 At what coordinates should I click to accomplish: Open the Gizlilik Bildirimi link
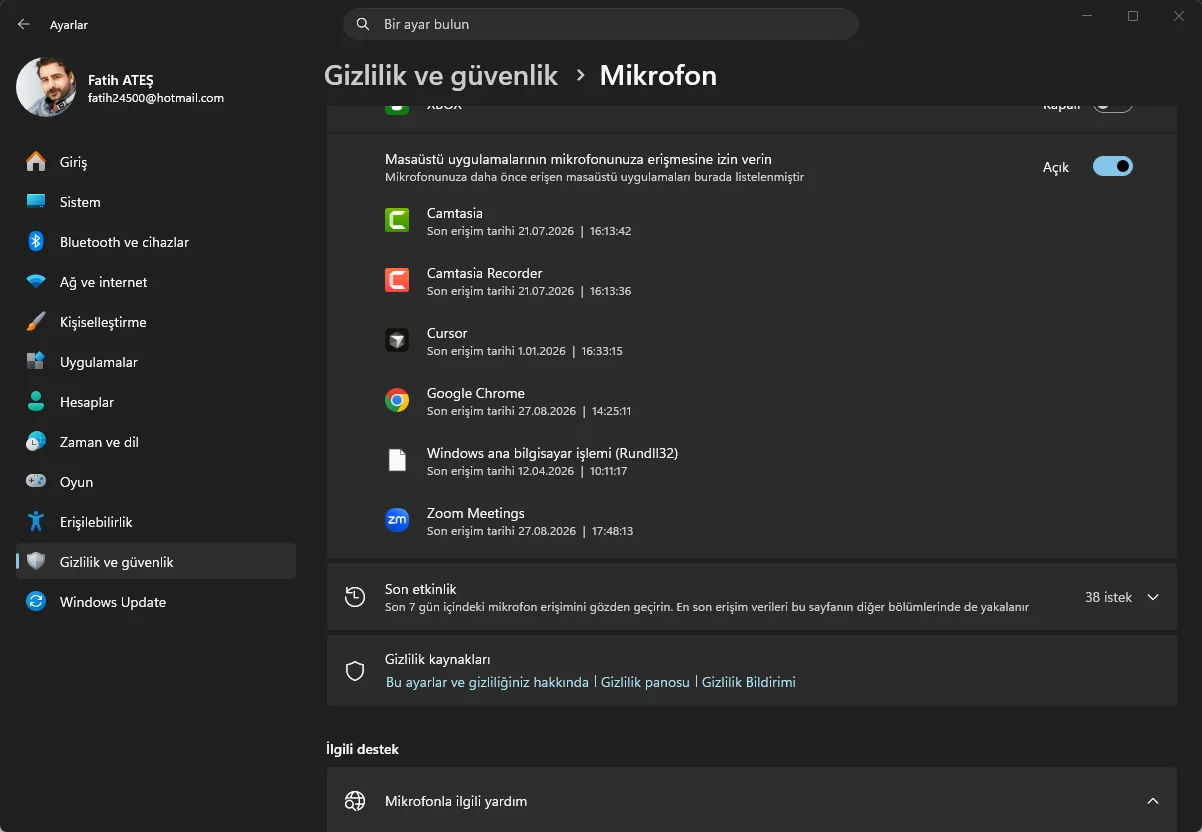749,682
